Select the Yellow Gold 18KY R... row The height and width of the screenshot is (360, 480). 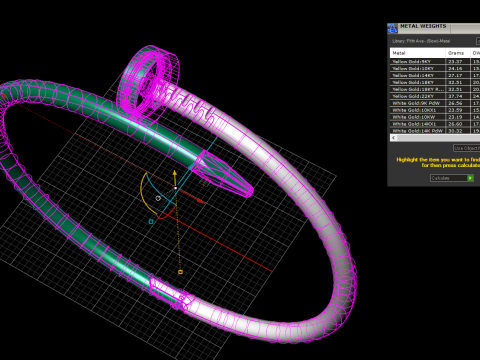tap(435, 89)
